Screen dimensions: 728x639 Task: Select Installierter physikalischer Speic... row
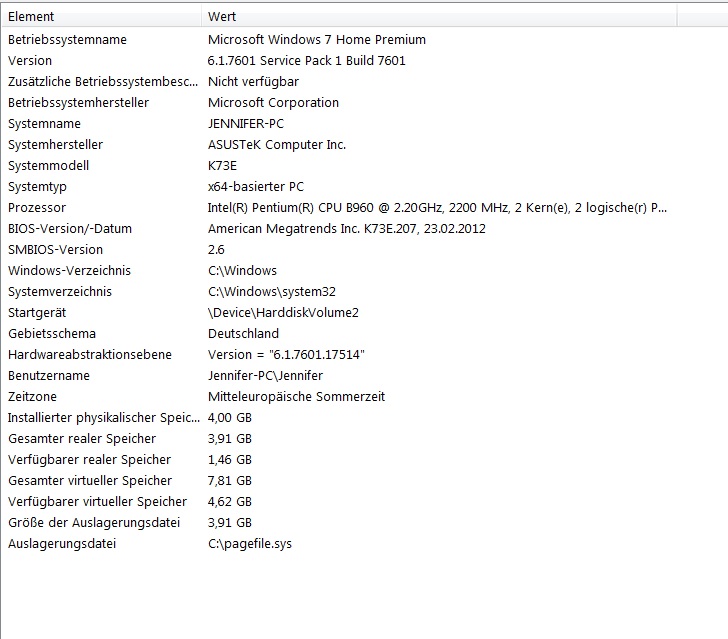click(104, 417)
